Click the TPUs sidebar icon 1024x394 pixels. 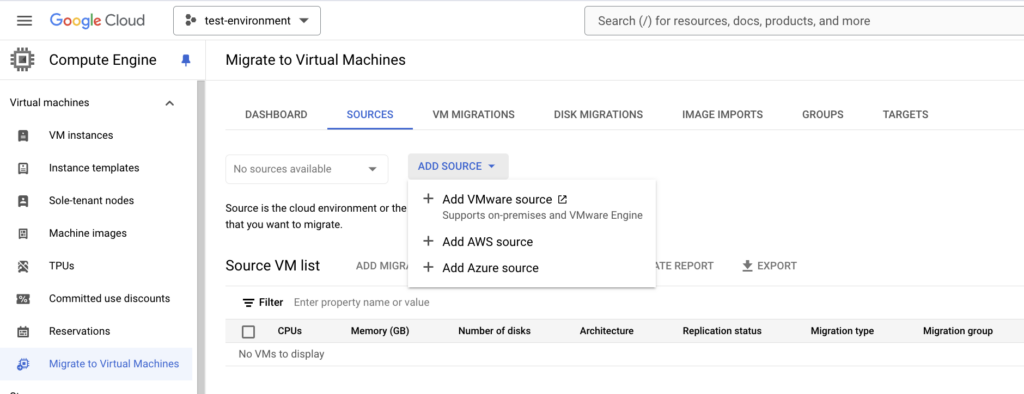(23, 266)
